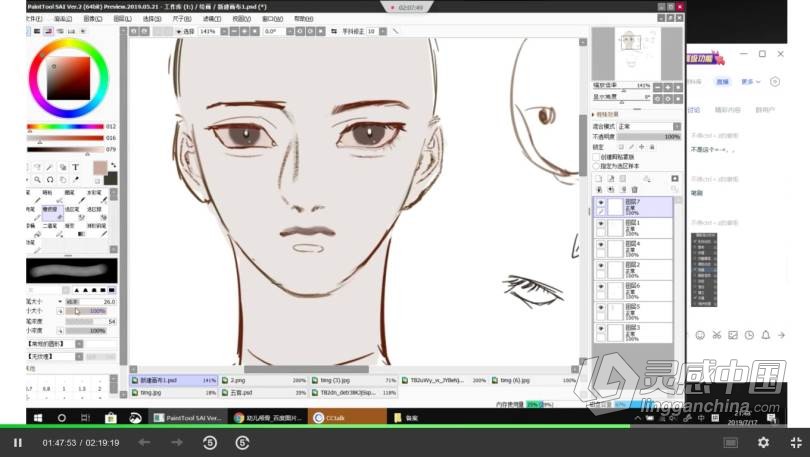Hide layer 图层6

(601, 287)
